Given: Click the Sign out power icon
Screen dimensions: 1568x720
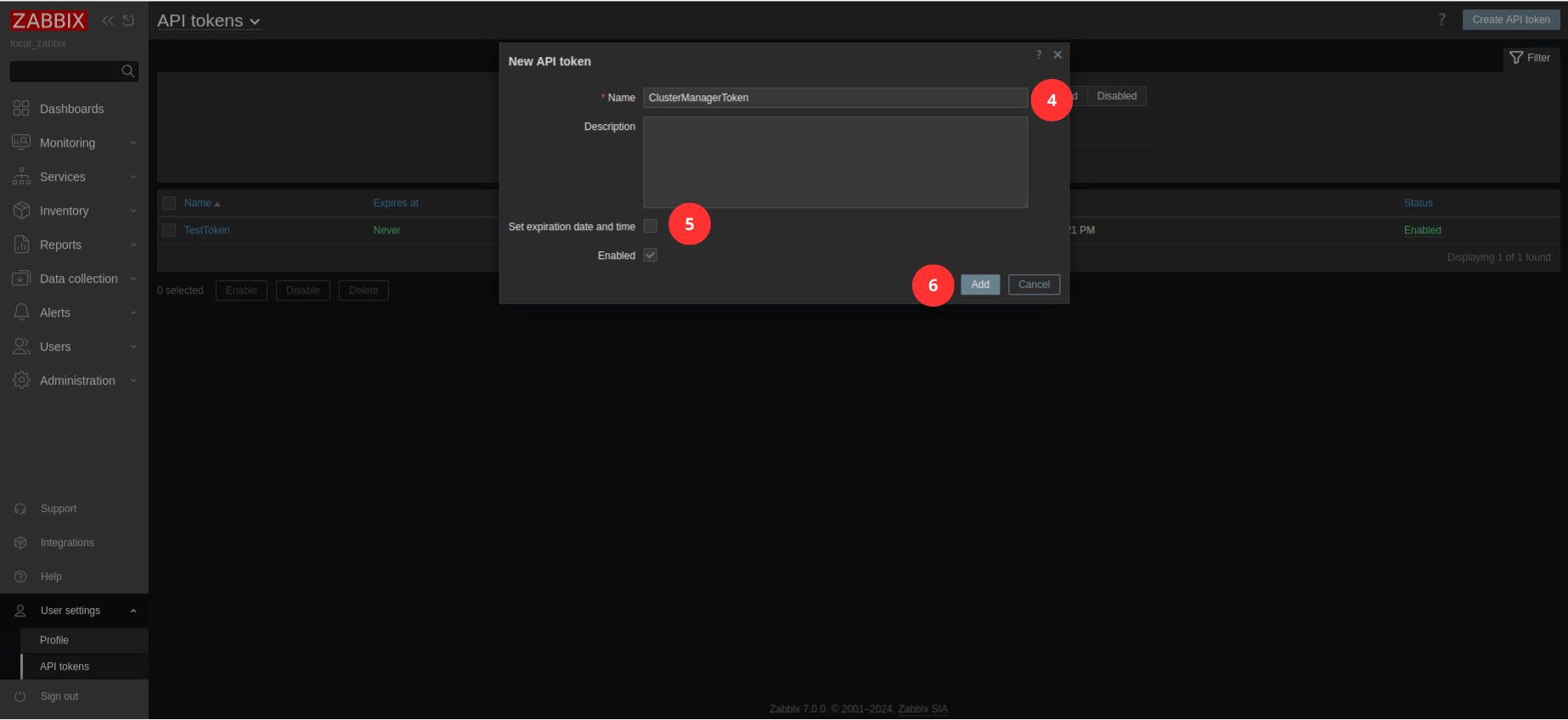Looking at the screenshot, I should click(x=20, y=696).
